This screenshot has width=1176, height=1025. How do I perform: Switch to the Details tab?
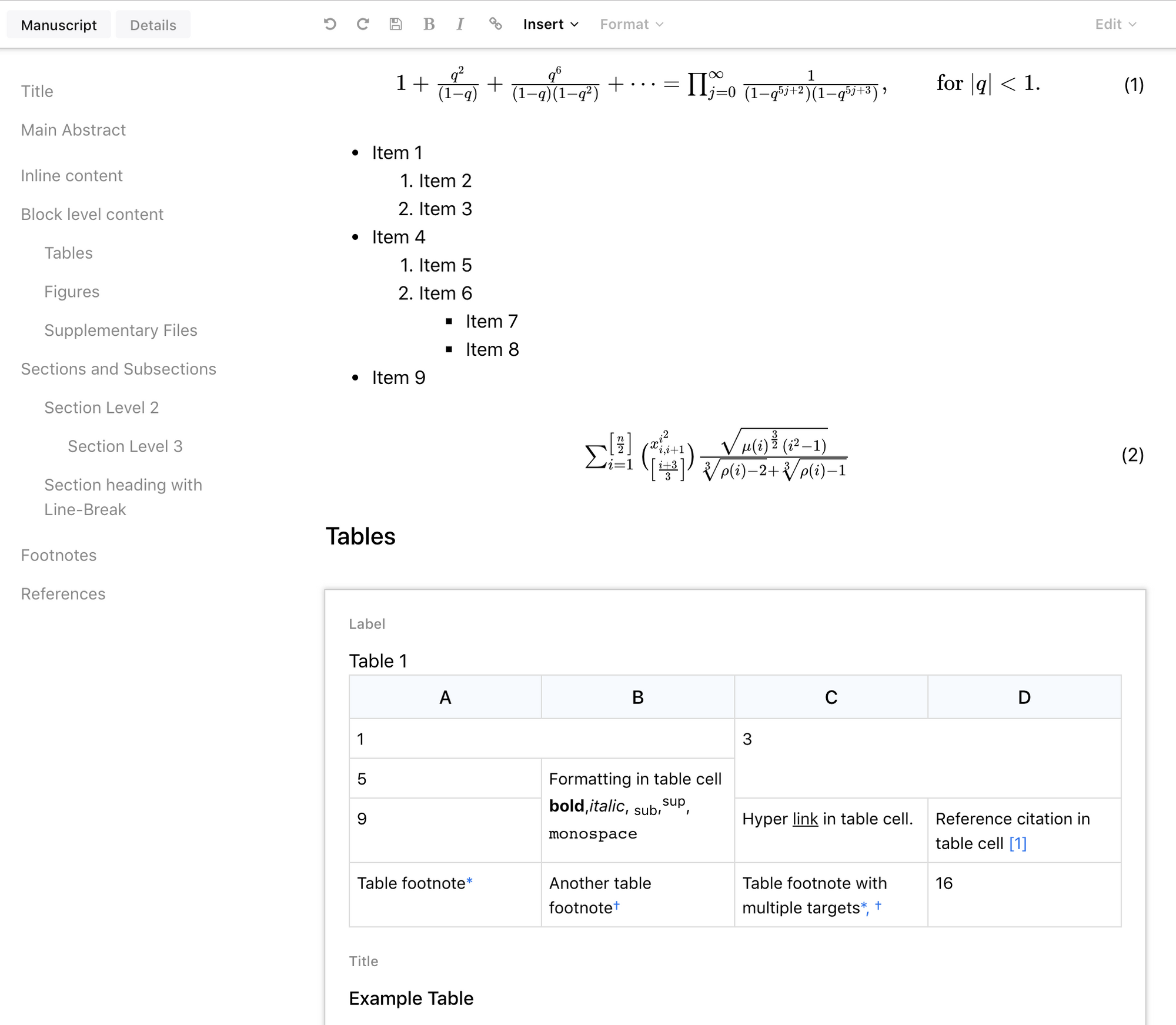tap(153, 25)
